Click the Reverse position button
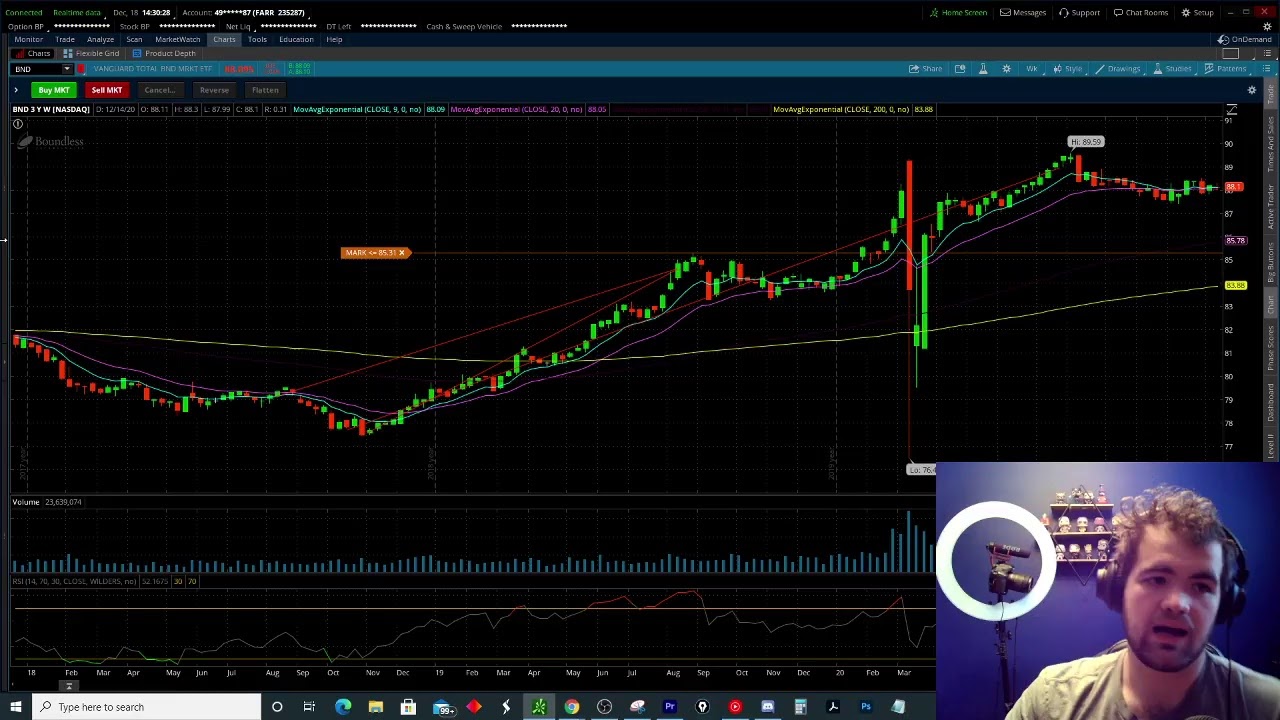The height and width of the screenshot is (720, 1280). 213,90
